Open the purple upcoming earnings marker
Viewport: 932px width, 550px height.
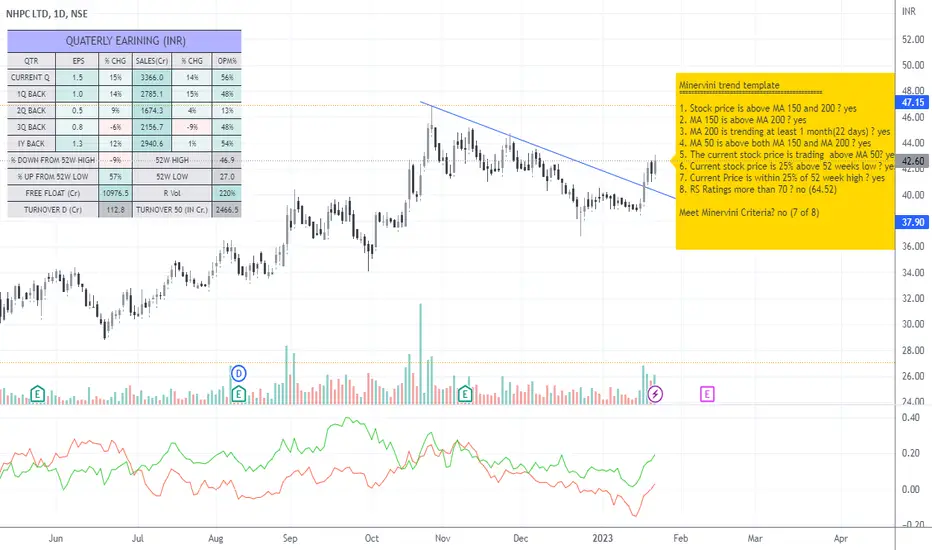point(707,394)
